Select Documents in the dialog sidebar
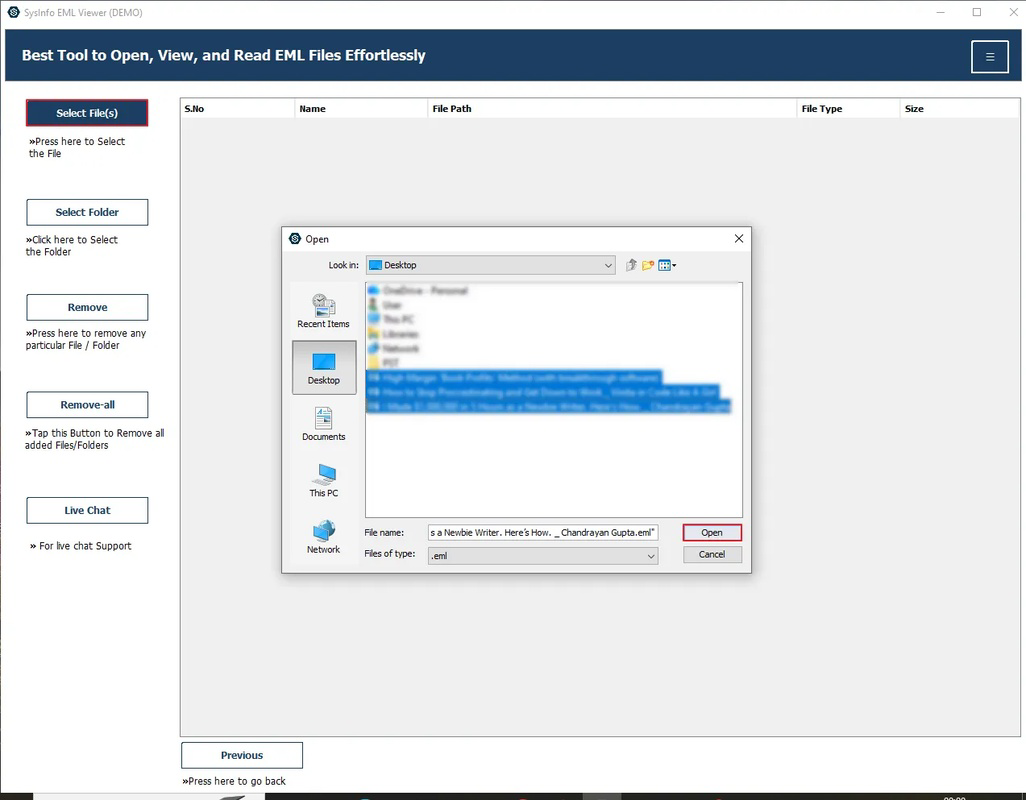Viewport: 1026px width, 800px height. point(322,423)
